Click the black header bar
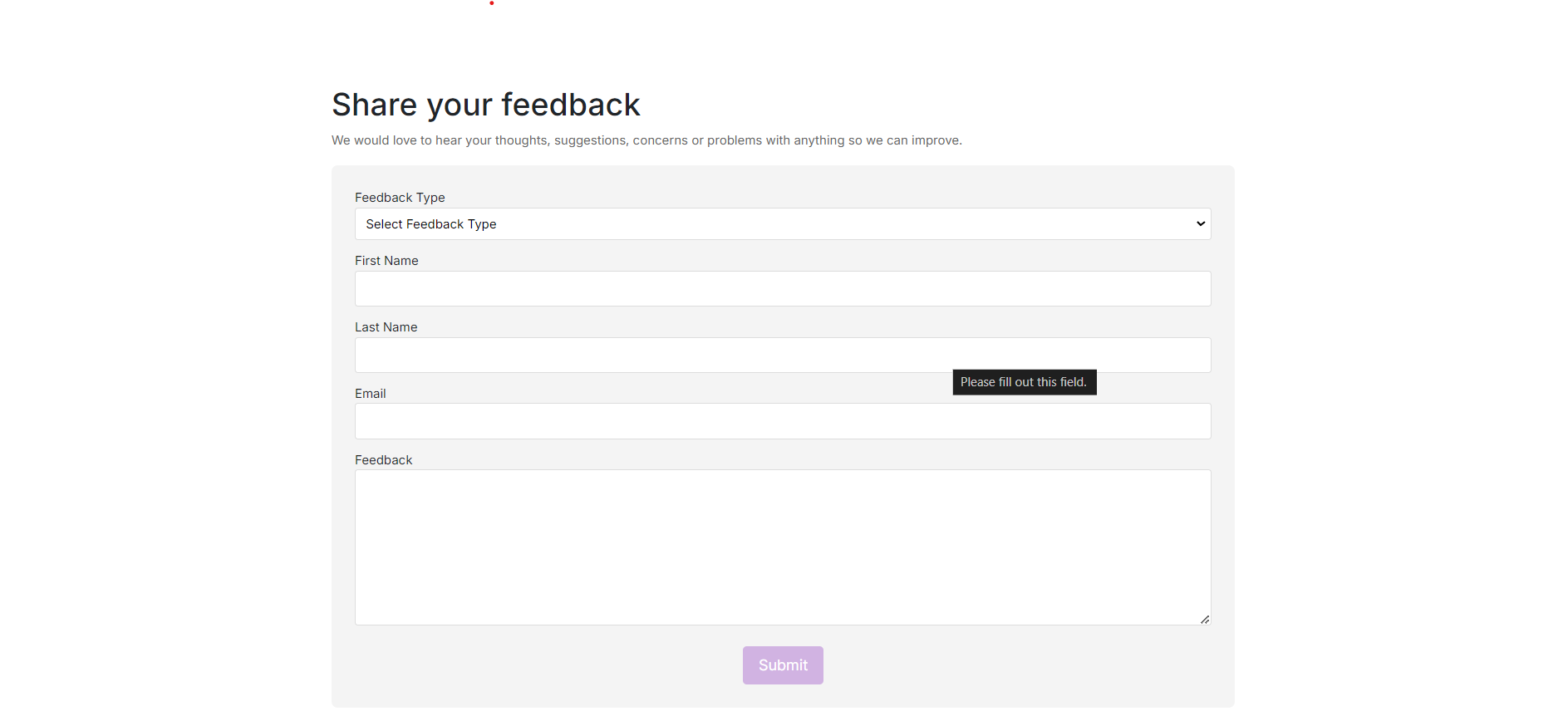The height and width of the screenshot is (721, 1568). coord(997,37)
